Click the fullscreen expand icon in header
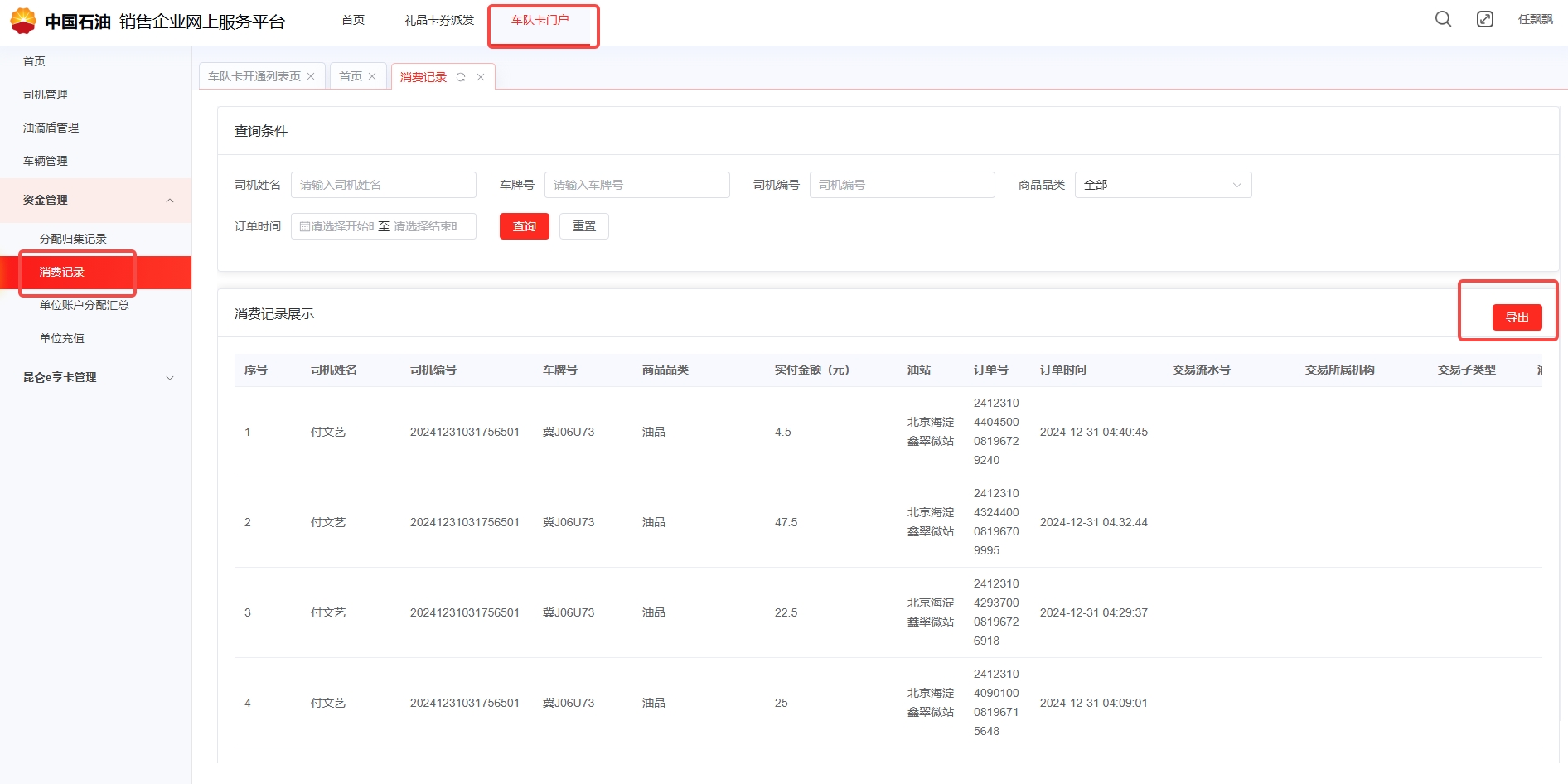Viewport: 1568px width, 784px height. click(1484, 19)
